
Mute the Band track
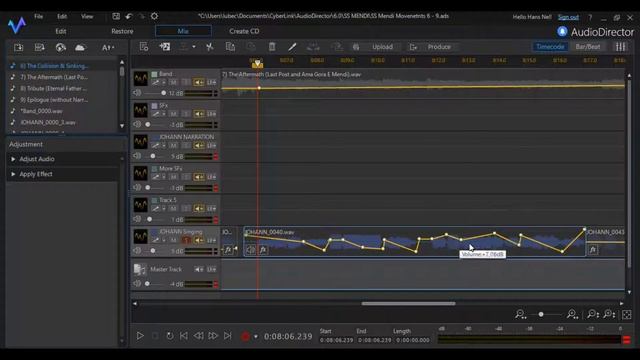coord(173,82)
